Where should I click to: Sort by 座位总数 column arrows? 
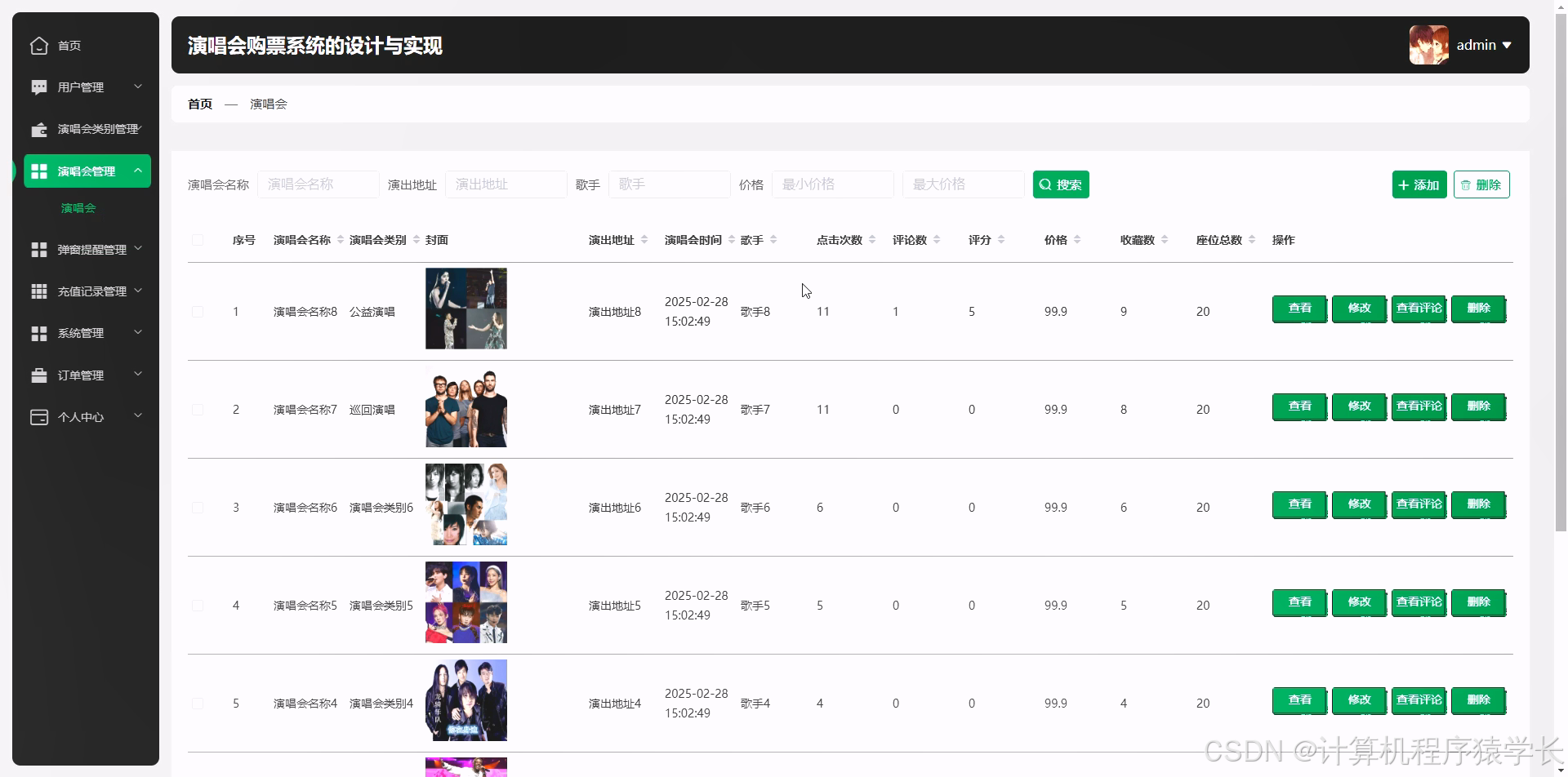(1252, 240)
